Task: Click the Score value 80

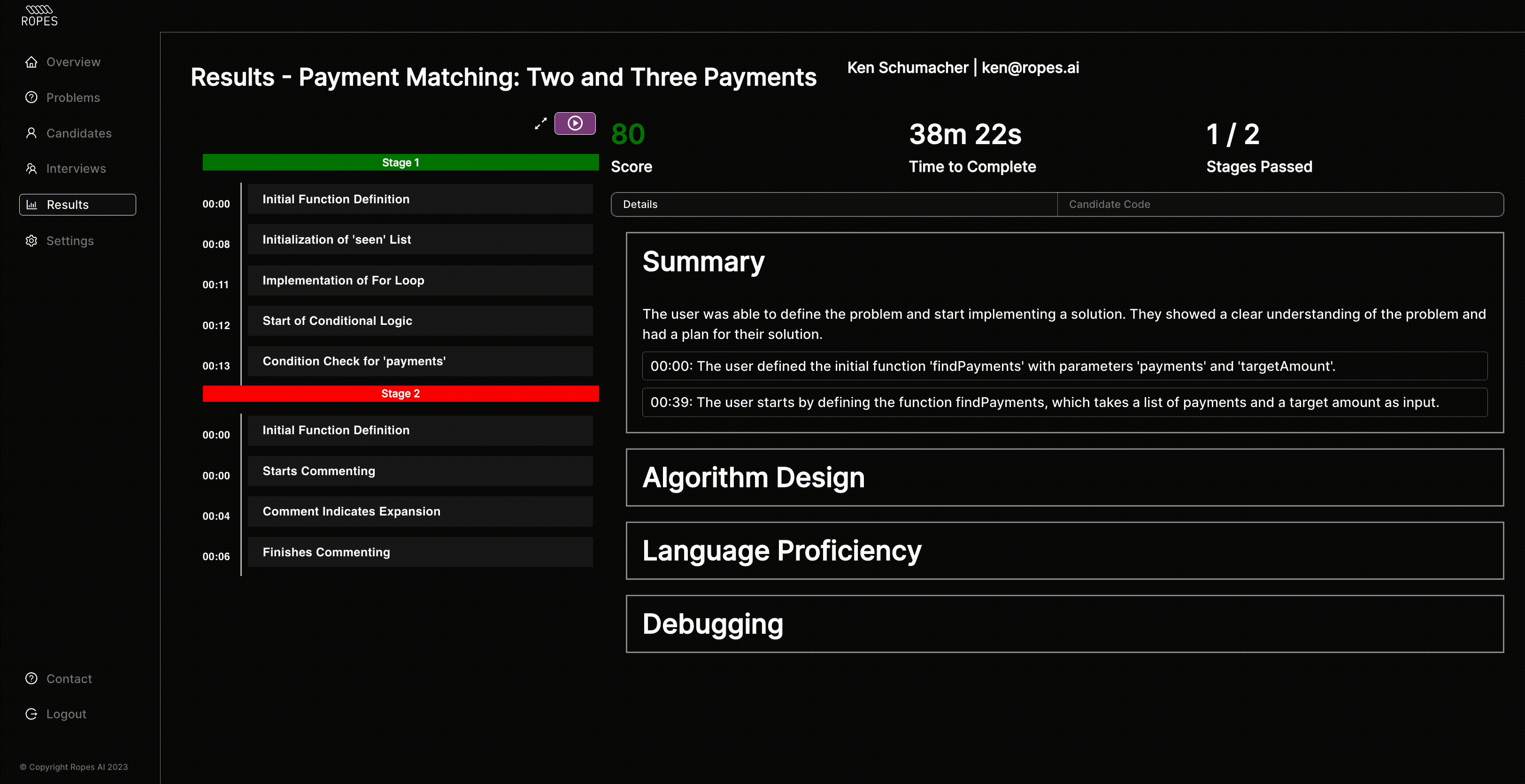Action: 628,134
